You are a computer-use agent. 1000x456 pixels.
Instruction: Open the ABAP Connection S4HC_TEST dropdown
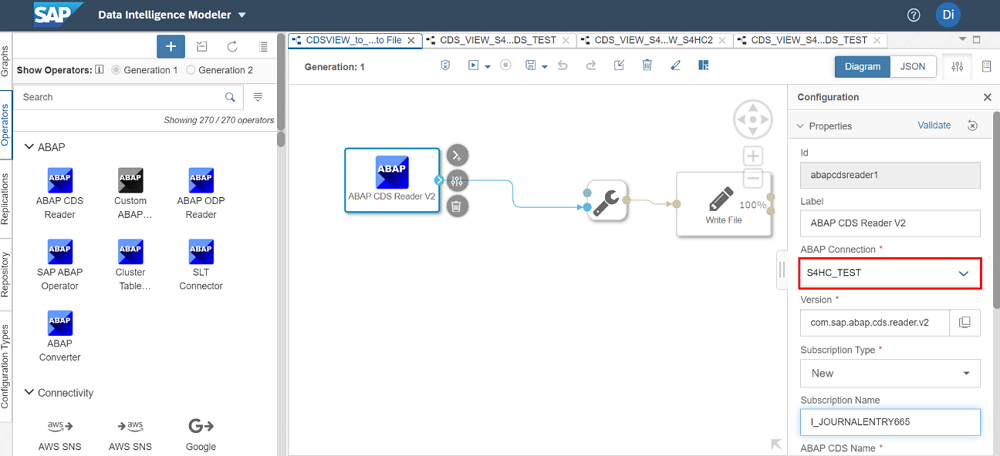890,273
